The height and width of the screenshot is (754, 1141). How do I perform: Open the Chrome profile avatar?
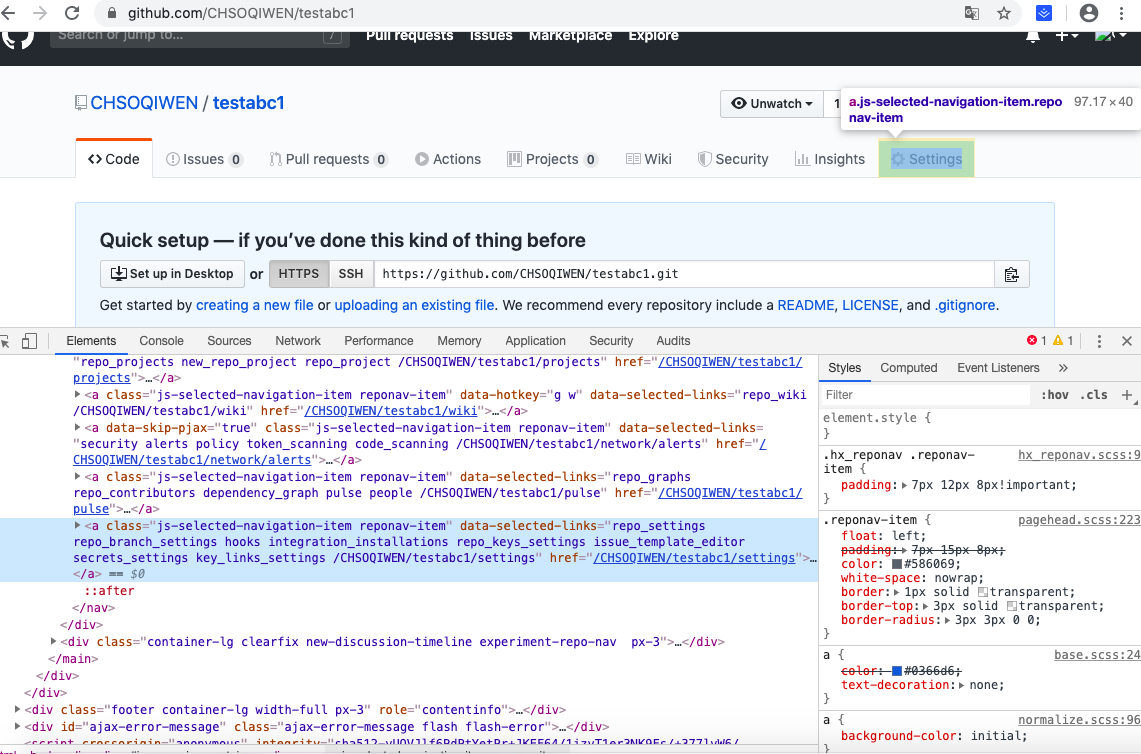(x=1089, y=13)
